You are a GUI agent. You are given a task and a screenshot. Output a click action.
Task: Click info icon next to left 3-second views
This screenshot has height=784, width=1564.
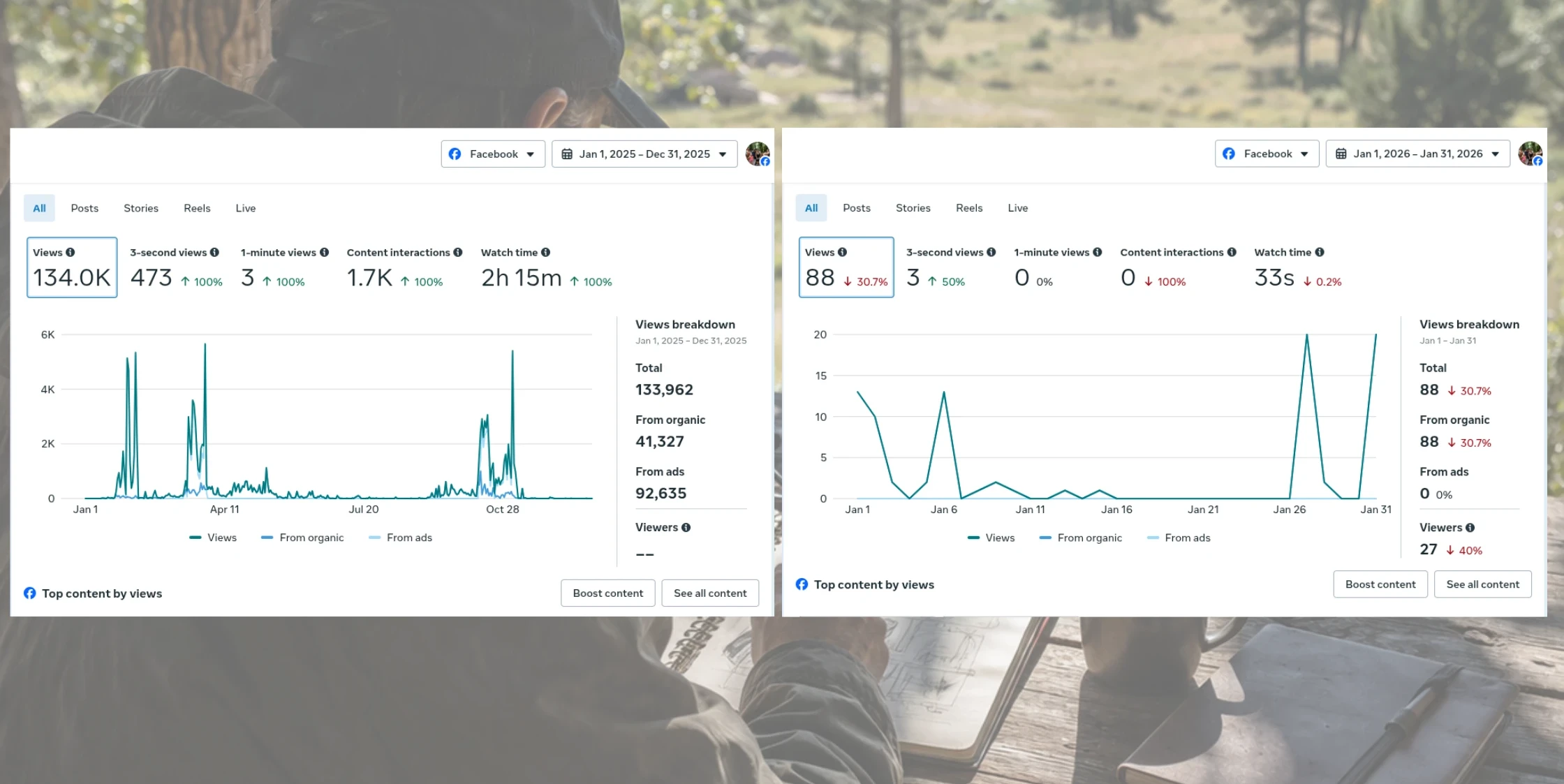point(214,253)
